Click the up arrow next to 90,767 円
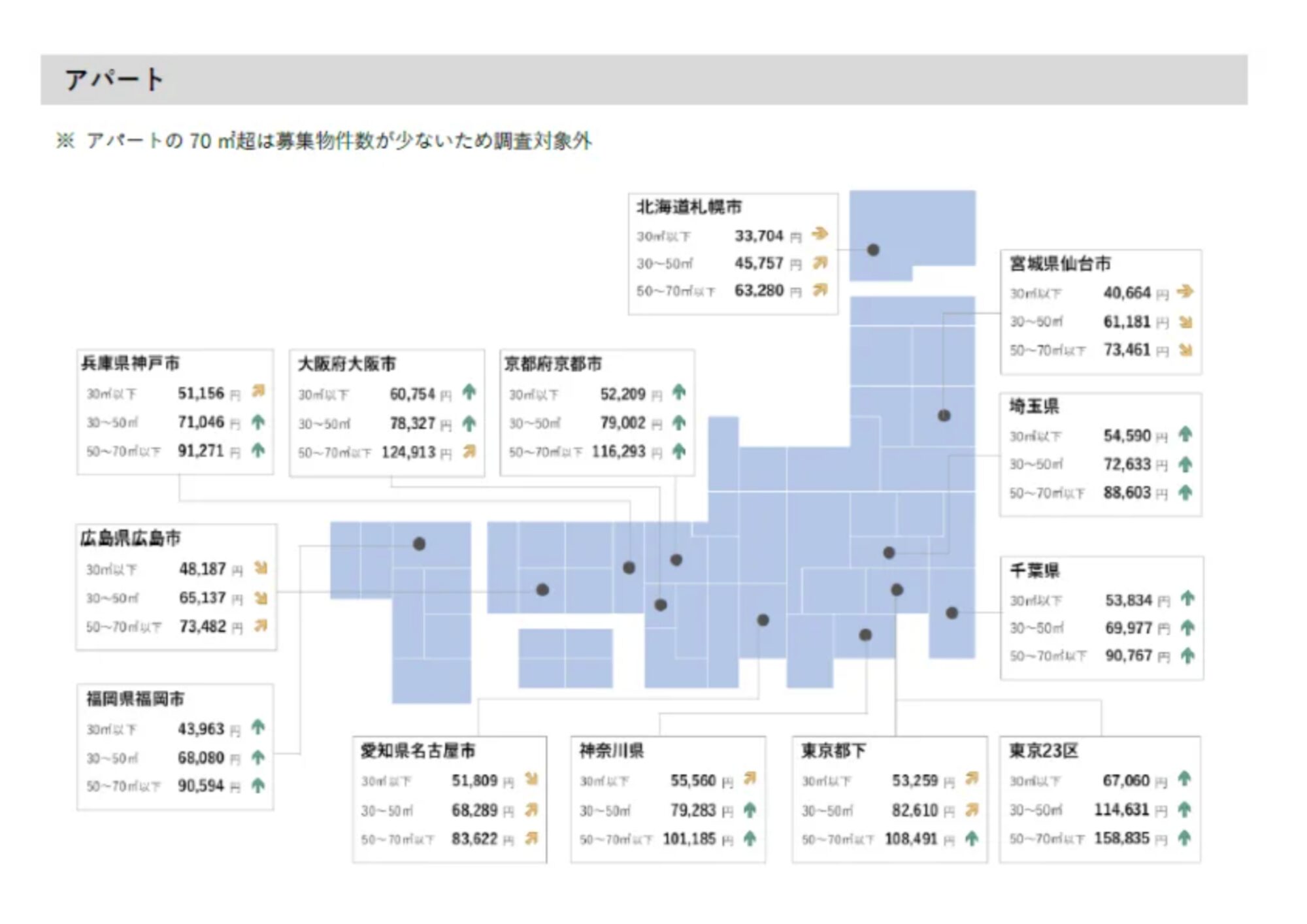Screen dimensions: 1307x924 click(1187, 655)
